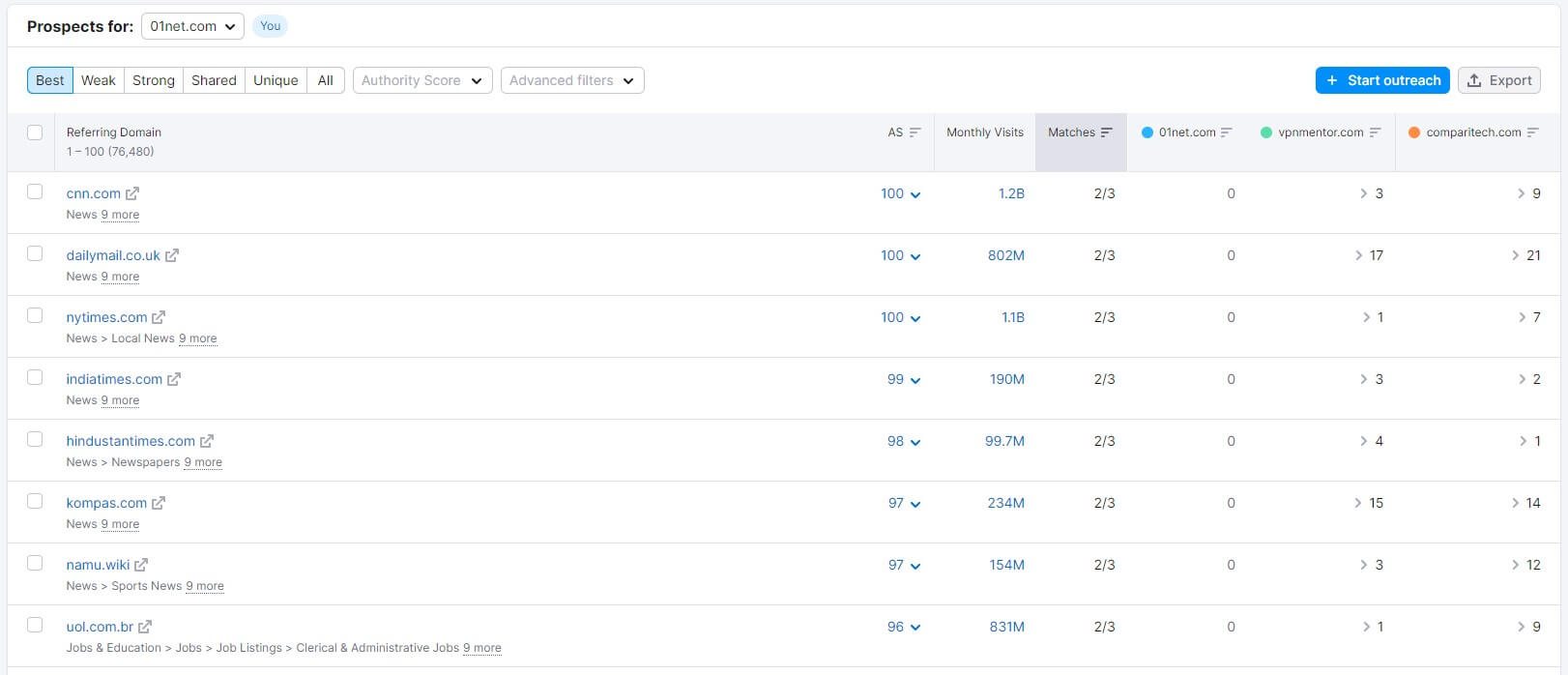Expand comparitech.com 21 backlinks for dailymail.co.uk

coord(1525,255)
